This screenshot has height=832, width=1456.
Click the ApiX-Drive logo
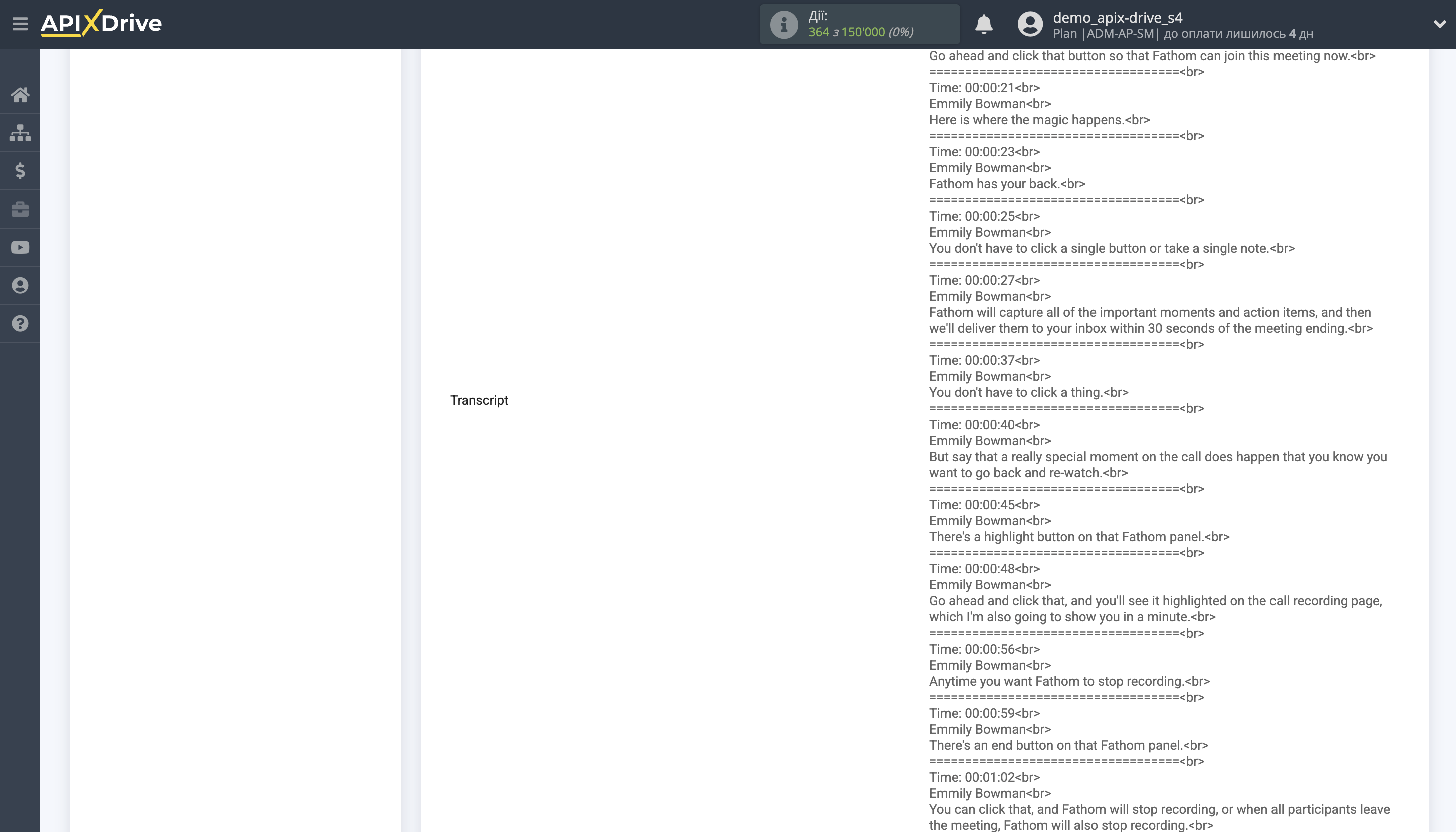coord(101,24)
